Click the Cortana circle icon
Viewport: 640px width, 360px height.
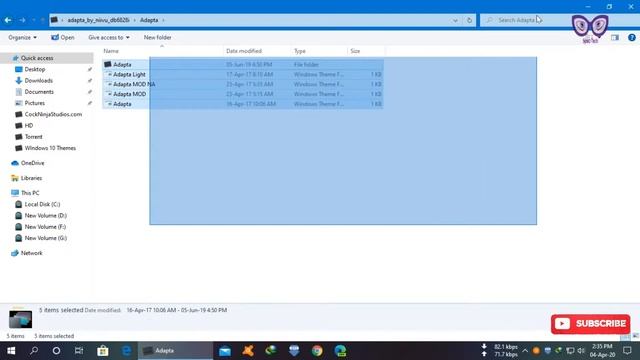pos(56,351)
